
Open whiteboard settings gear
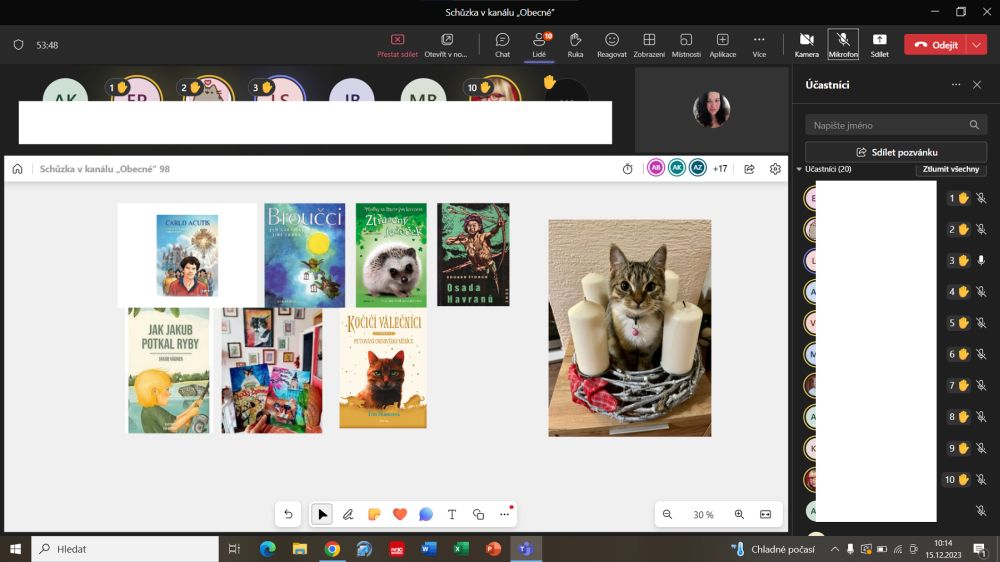(775, 169)
